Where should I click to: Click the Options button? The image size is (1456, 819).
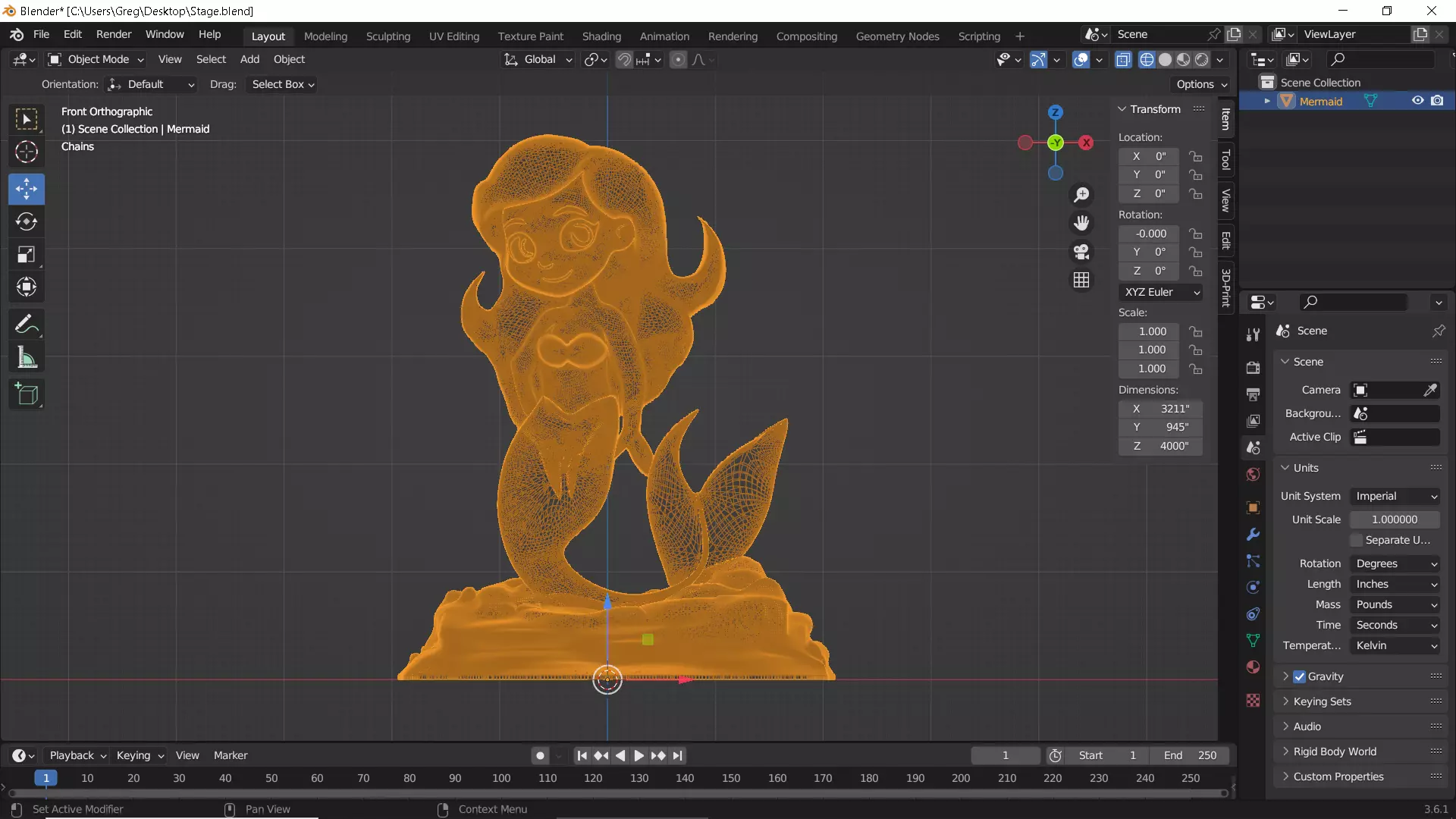(x=1201, y=84)
